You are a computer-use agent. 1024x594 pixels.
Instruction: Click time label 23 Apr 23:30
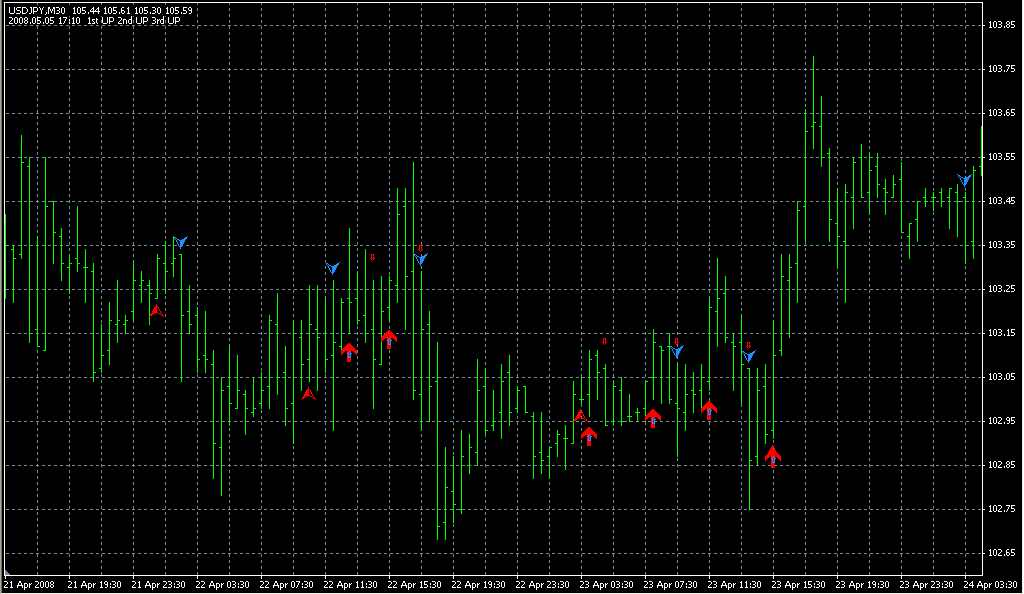pos(926,585)
